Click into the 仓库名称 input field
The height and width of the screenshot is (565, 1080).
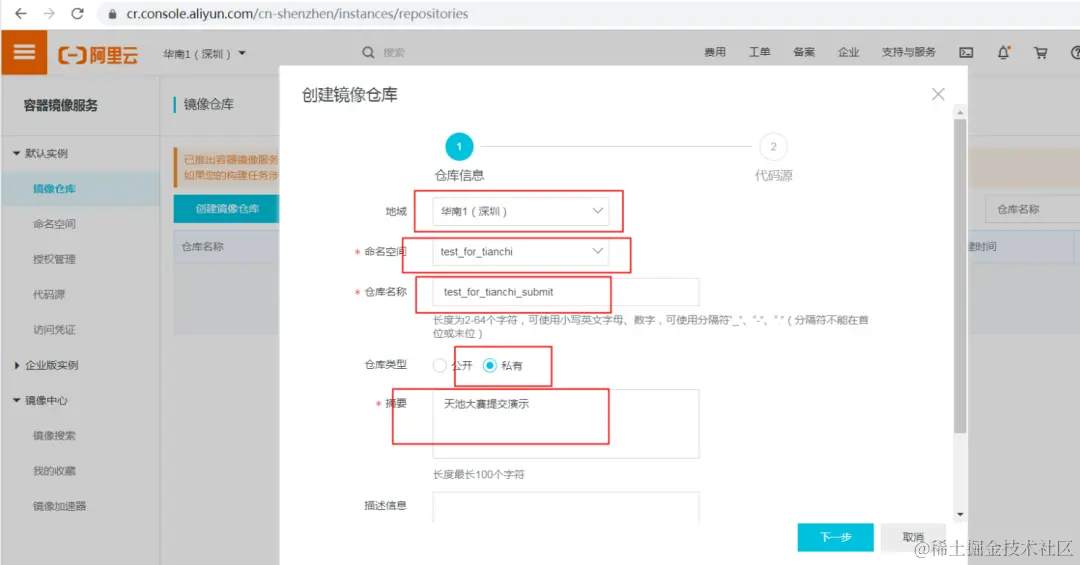565,292
